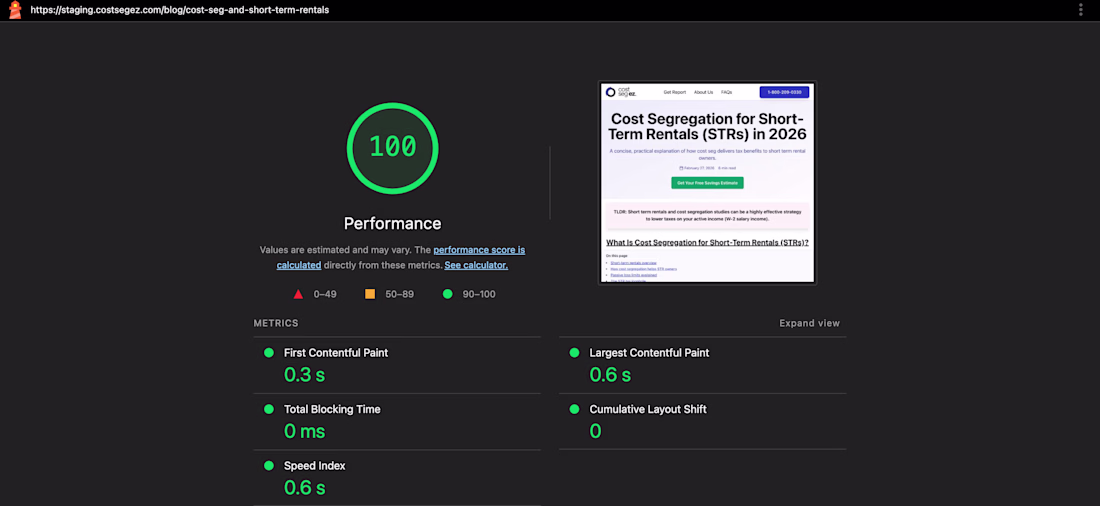Open the "performance score is calculated" link
The image size is (1100, 506).
478,250
